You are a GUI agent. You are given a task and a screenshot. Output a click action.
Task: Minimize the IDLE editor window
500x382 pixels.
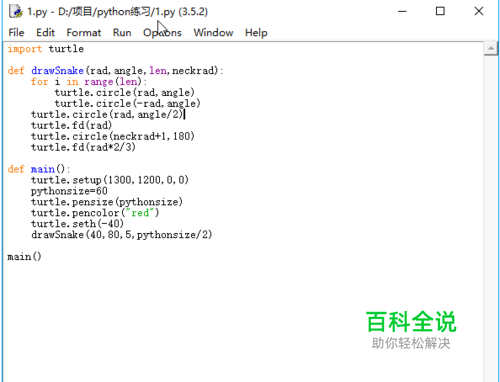(402, 11)
